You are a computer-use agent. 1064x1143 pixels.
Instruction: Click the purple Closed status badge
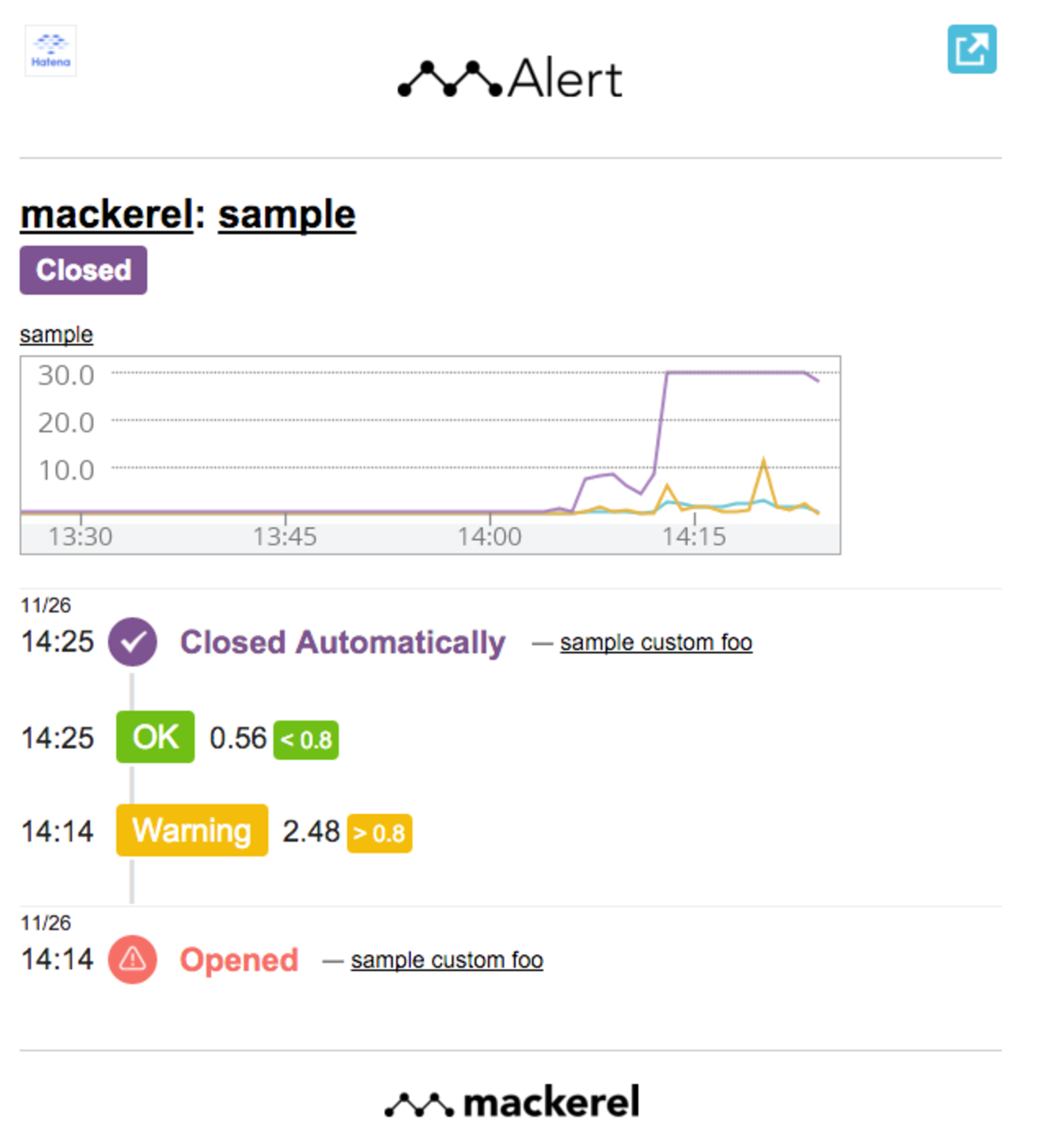point(83,270)
